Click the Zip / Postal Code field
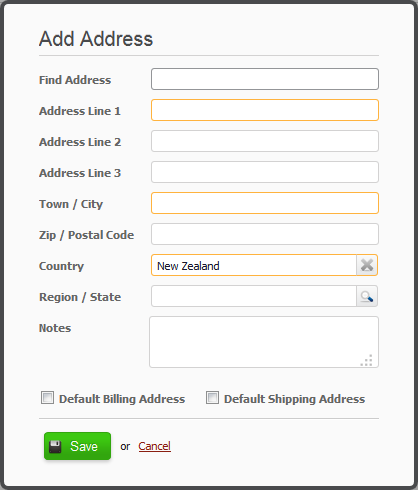This screenshot has height=490, width=418. point(265,234)
